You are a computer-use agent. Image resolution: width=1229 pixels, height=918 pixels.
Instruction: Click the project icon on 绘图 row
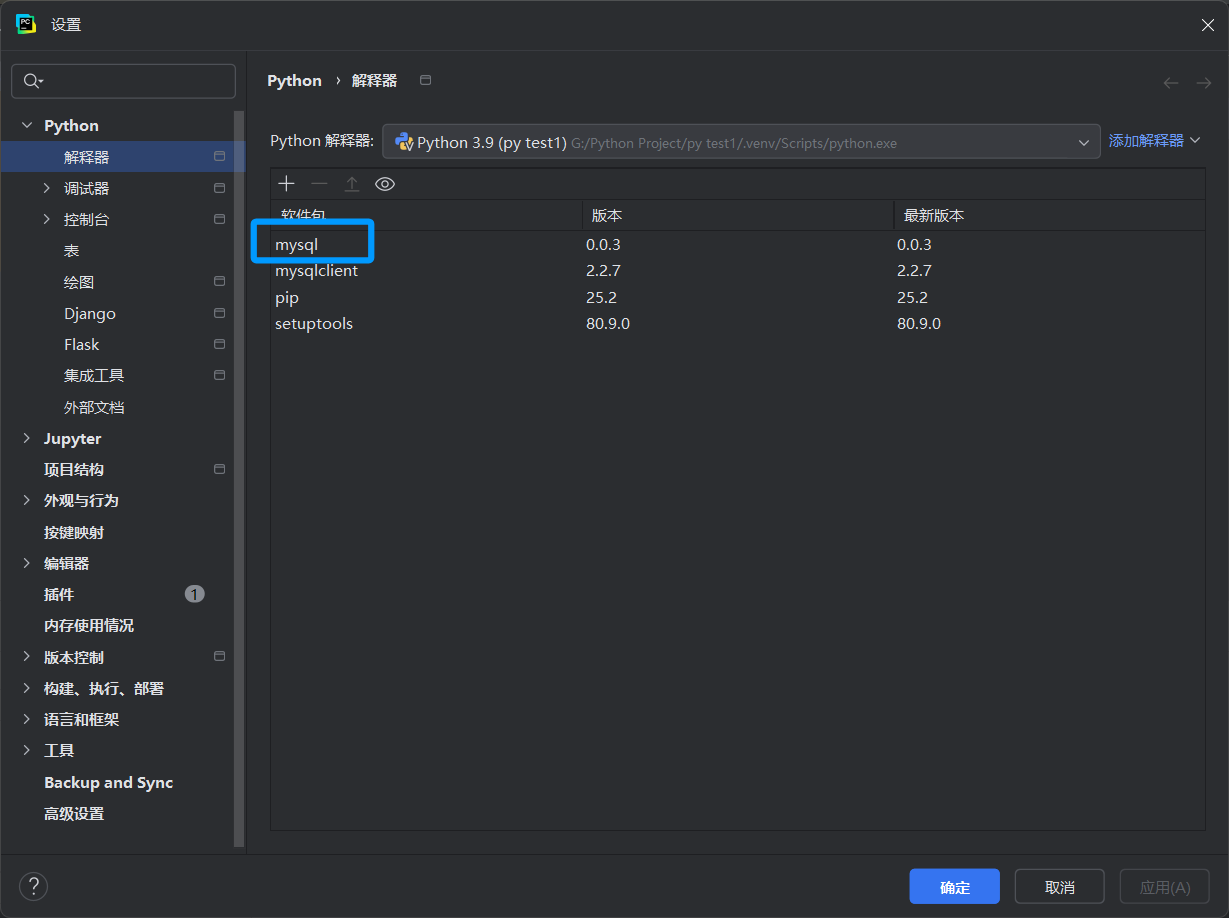(x=219, y=282)
